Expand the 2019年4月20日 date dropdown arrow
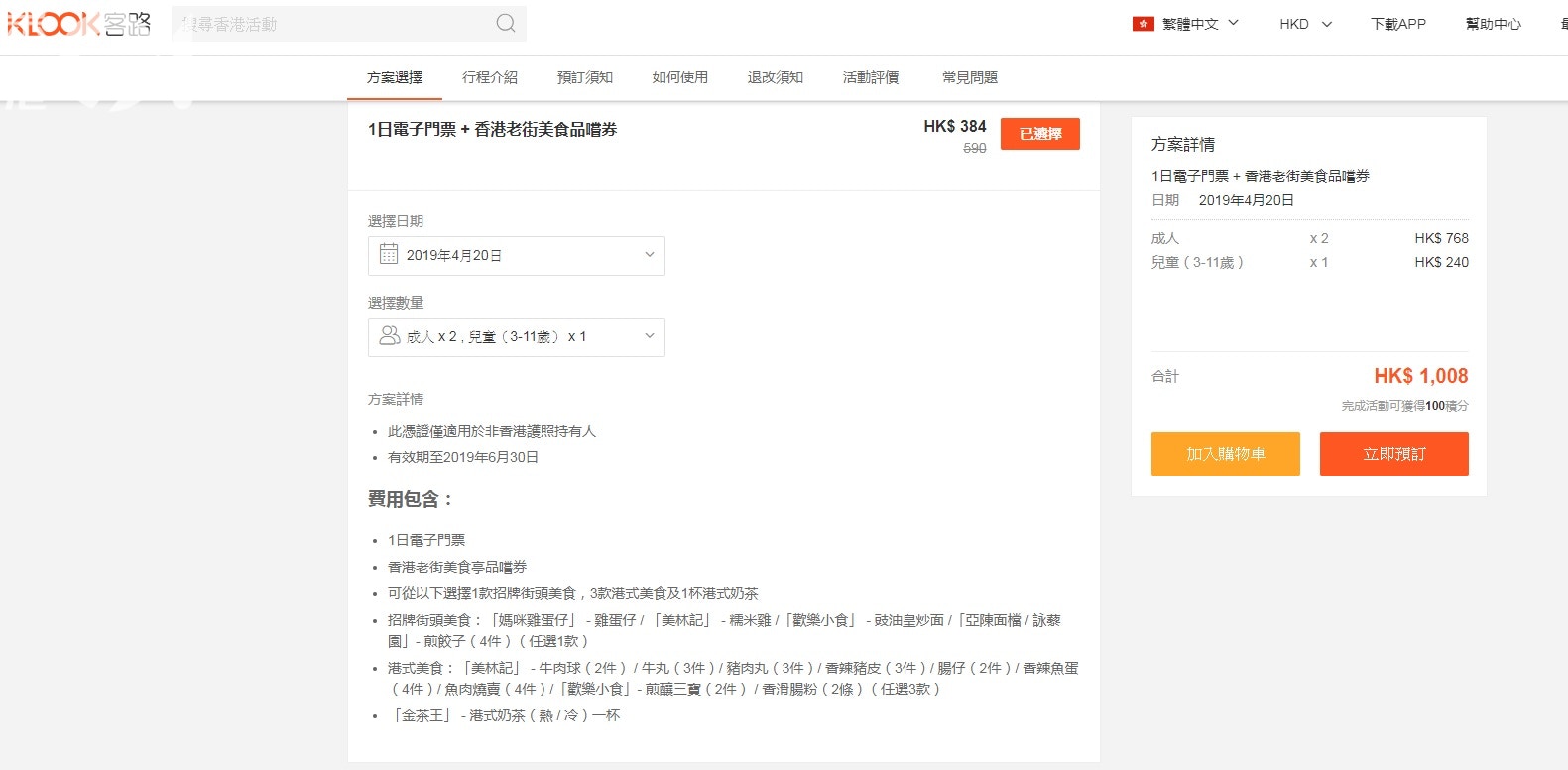Viewport: 1568px width, 770px height. pos(649,255)
